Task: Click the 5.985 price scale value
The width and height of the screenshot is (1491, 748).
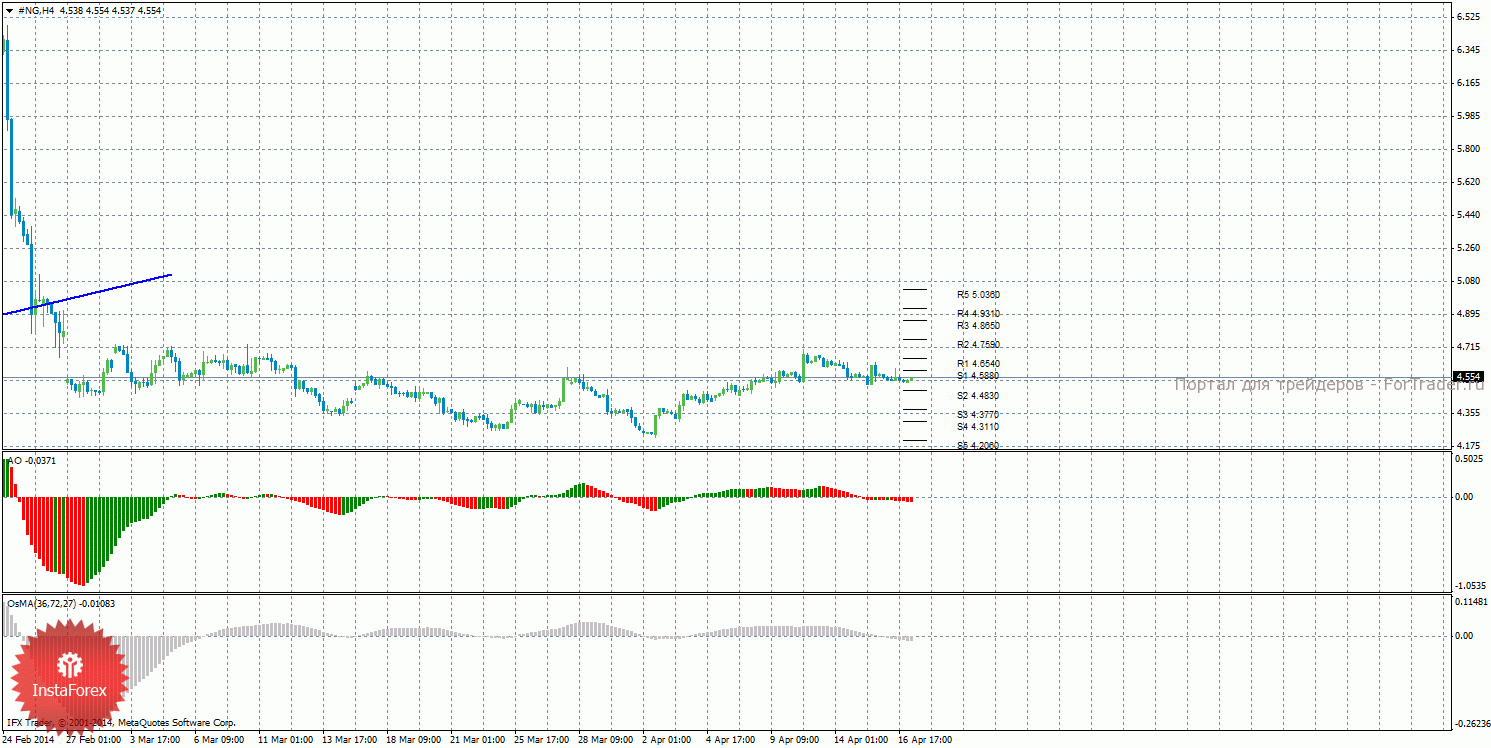Action: point(1468,116)
